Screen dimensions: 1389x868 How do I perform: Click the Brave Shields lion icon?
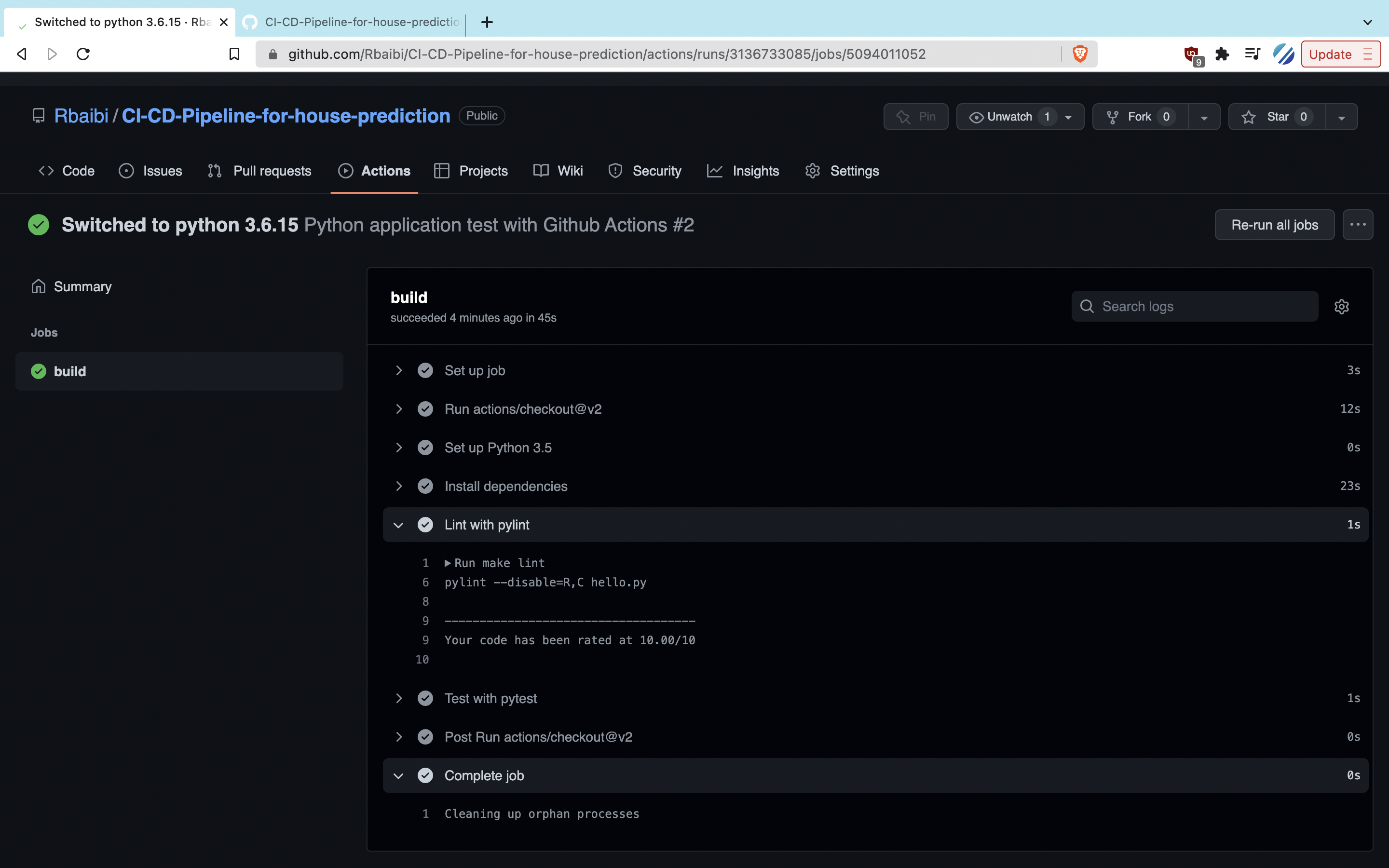click(1080, 54)
